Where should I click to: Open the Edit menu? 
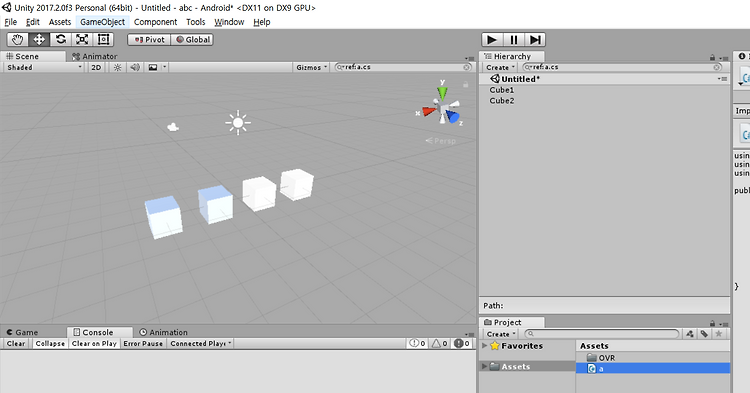tap(33, 22)
